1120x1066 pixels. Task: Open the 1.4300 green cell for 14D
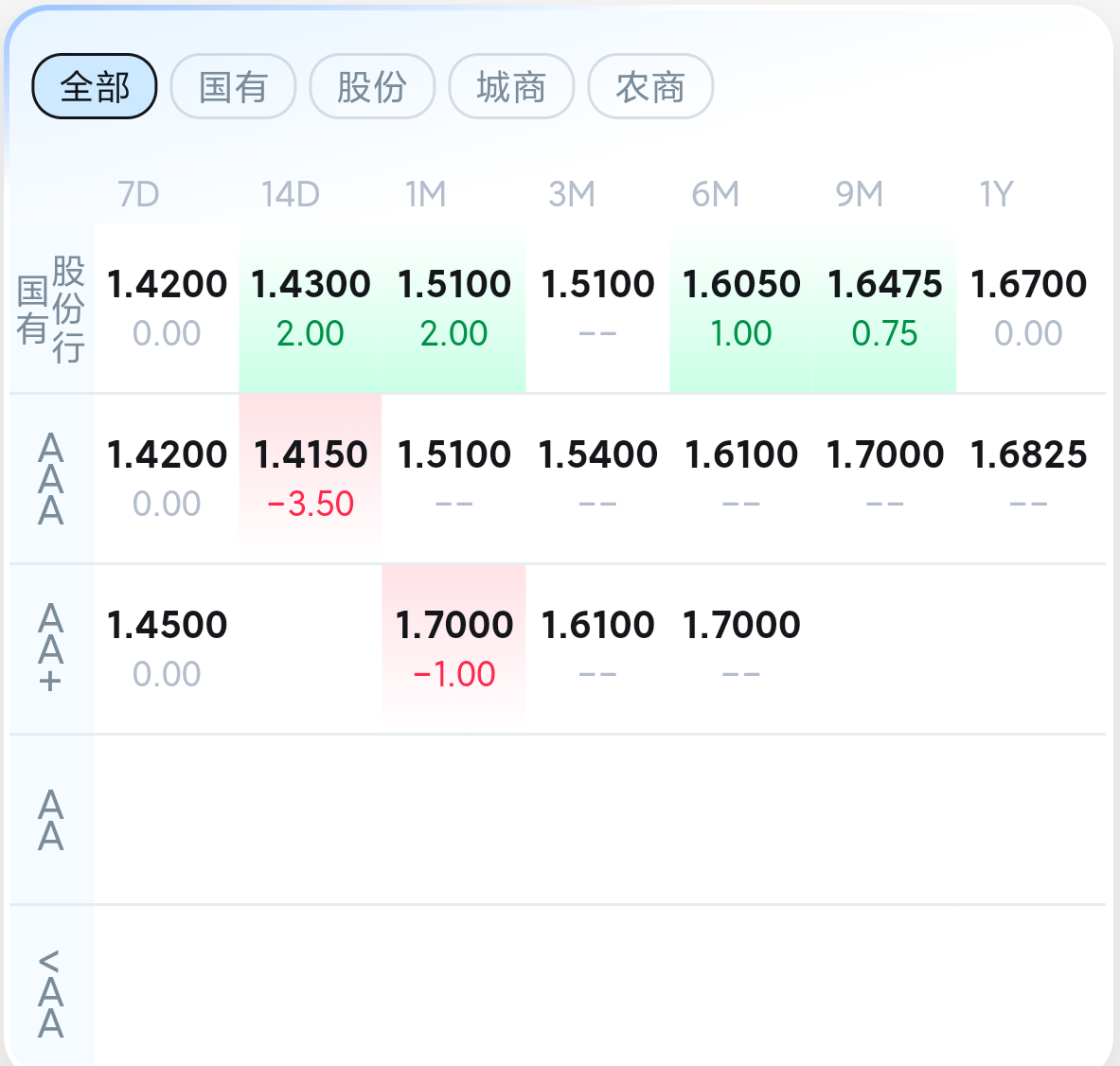[311, 307]
